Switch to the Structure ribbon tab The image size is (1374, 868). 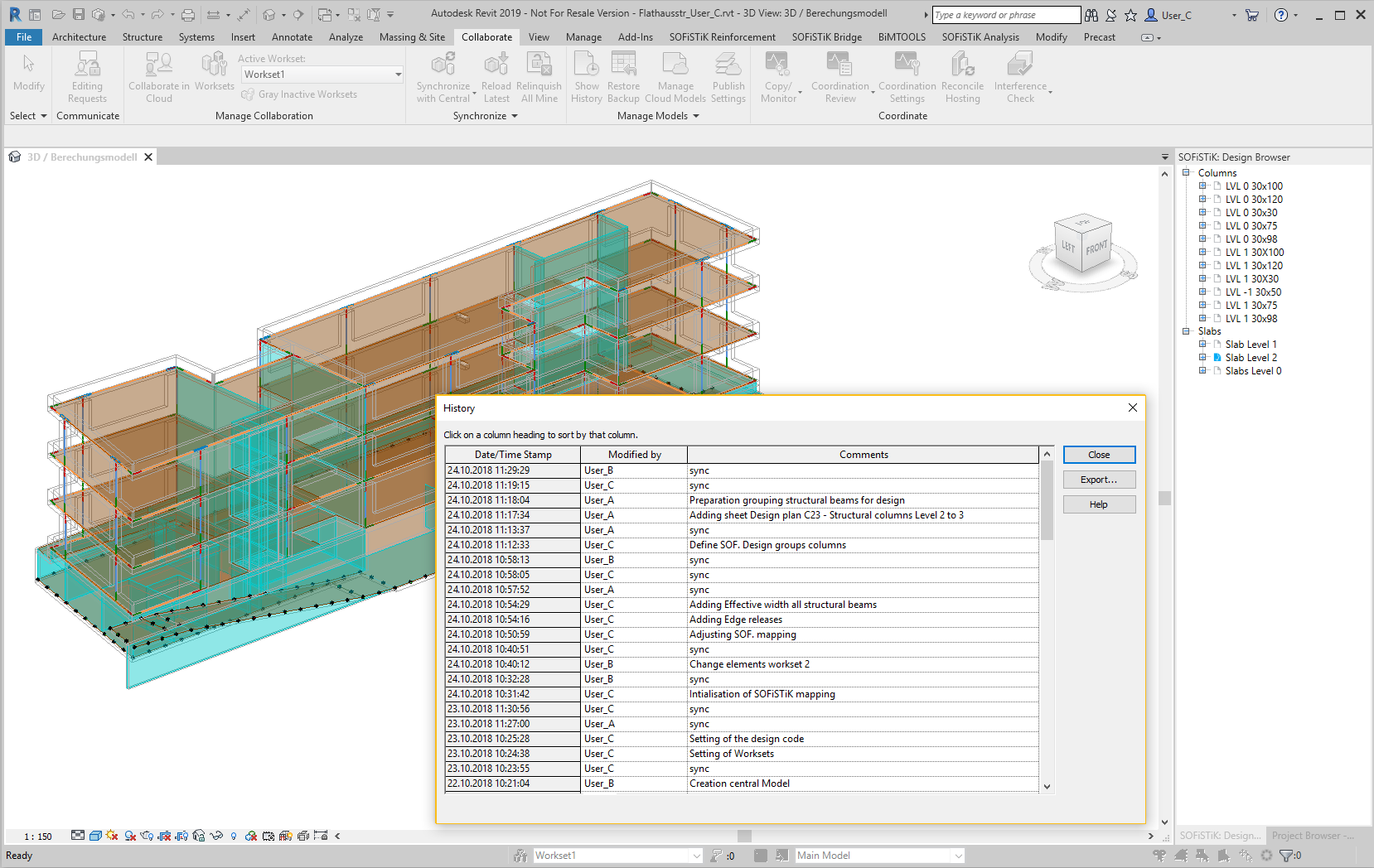(x=143, y=37)
